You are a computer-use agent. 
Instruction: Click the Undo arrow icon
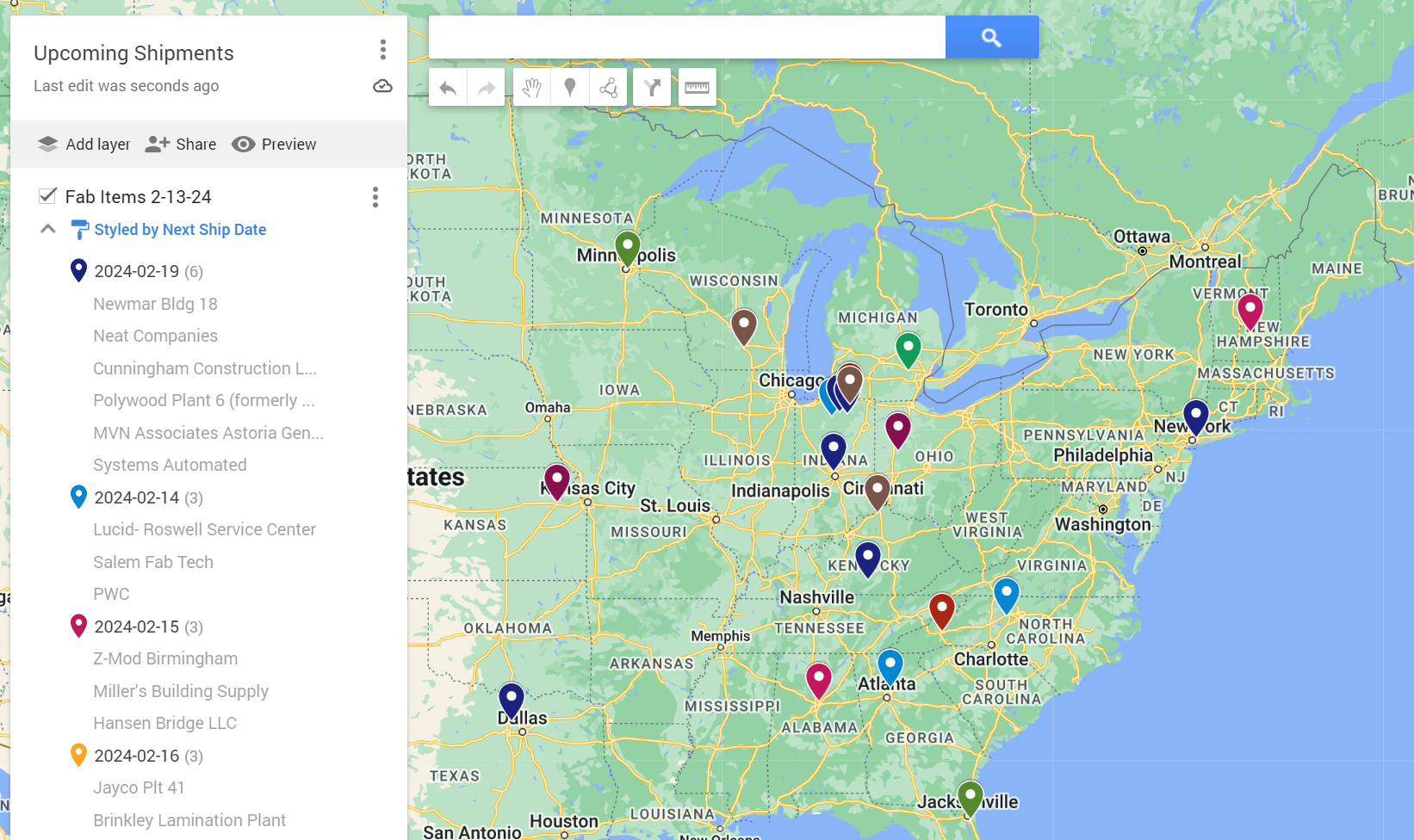pyautogui.click(x=447, y=86)
